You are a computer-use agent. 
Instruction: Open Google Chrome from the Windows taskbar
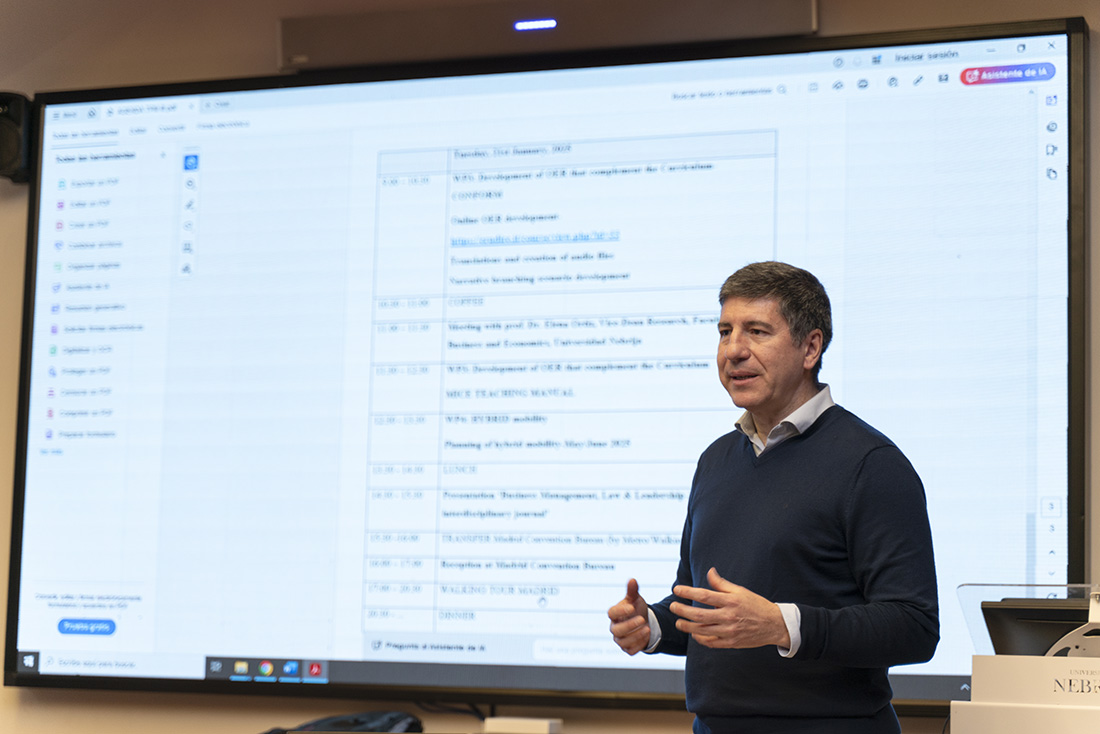coord(265,668)
